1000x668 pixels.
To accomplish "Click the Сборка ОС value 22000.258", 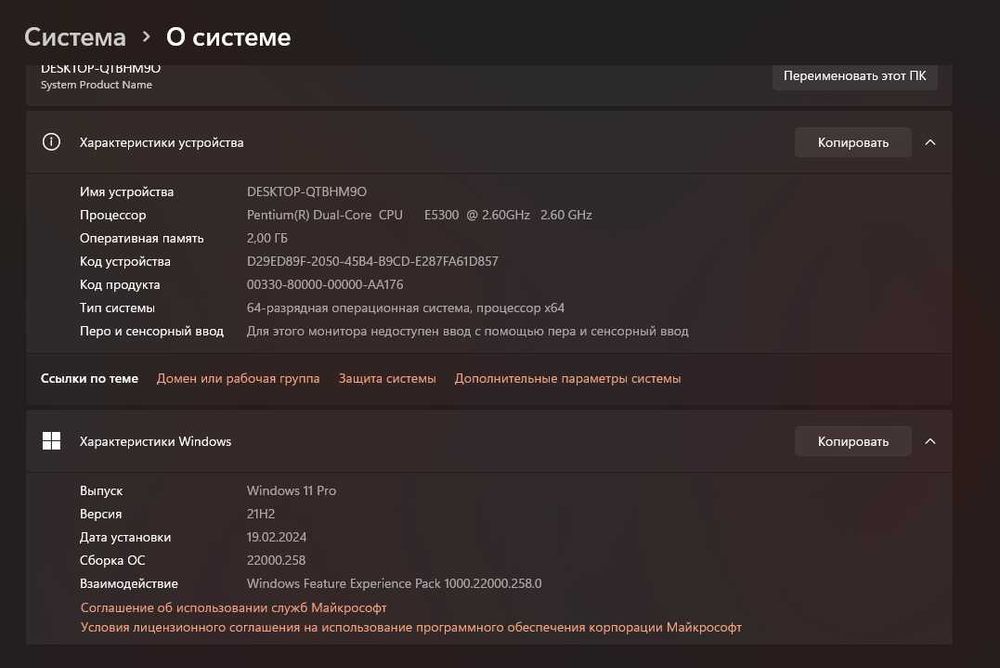I will pyautogui.click(x=276, y=561).
